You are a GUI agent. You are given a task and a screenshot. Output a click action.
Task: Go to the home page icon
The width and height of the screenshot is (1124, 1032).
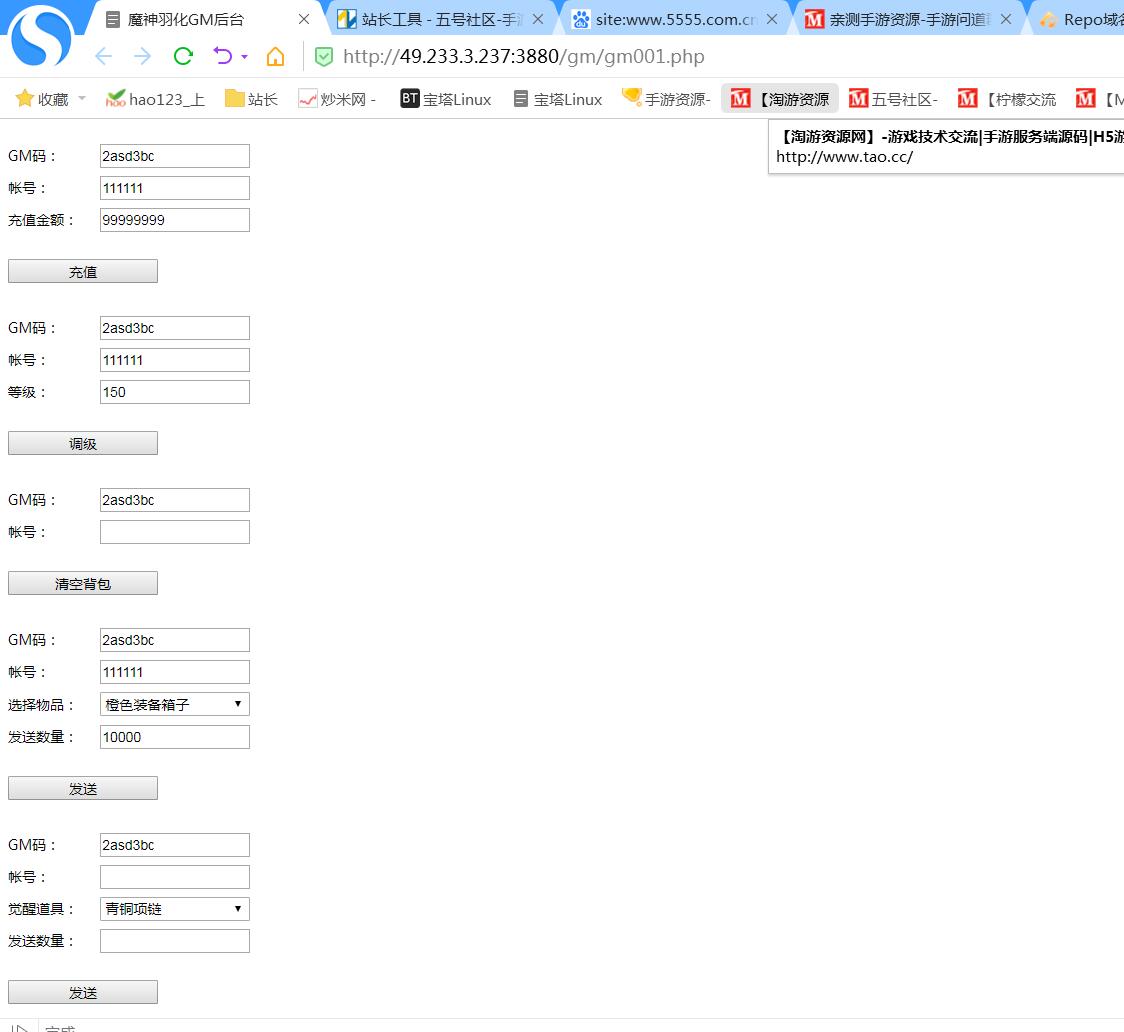pyautogui.click(x=275, y=56)
